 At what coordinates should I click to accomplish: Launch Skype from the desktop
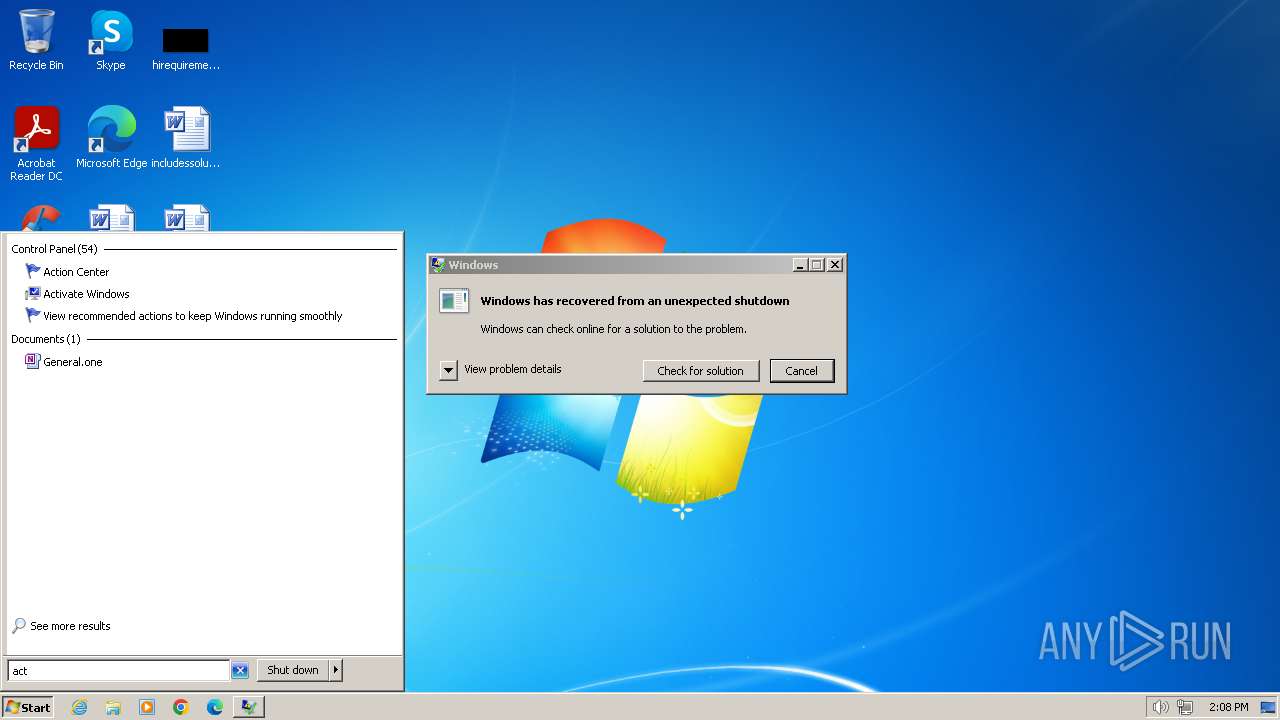pyautogui.click(x=110, y=40)
